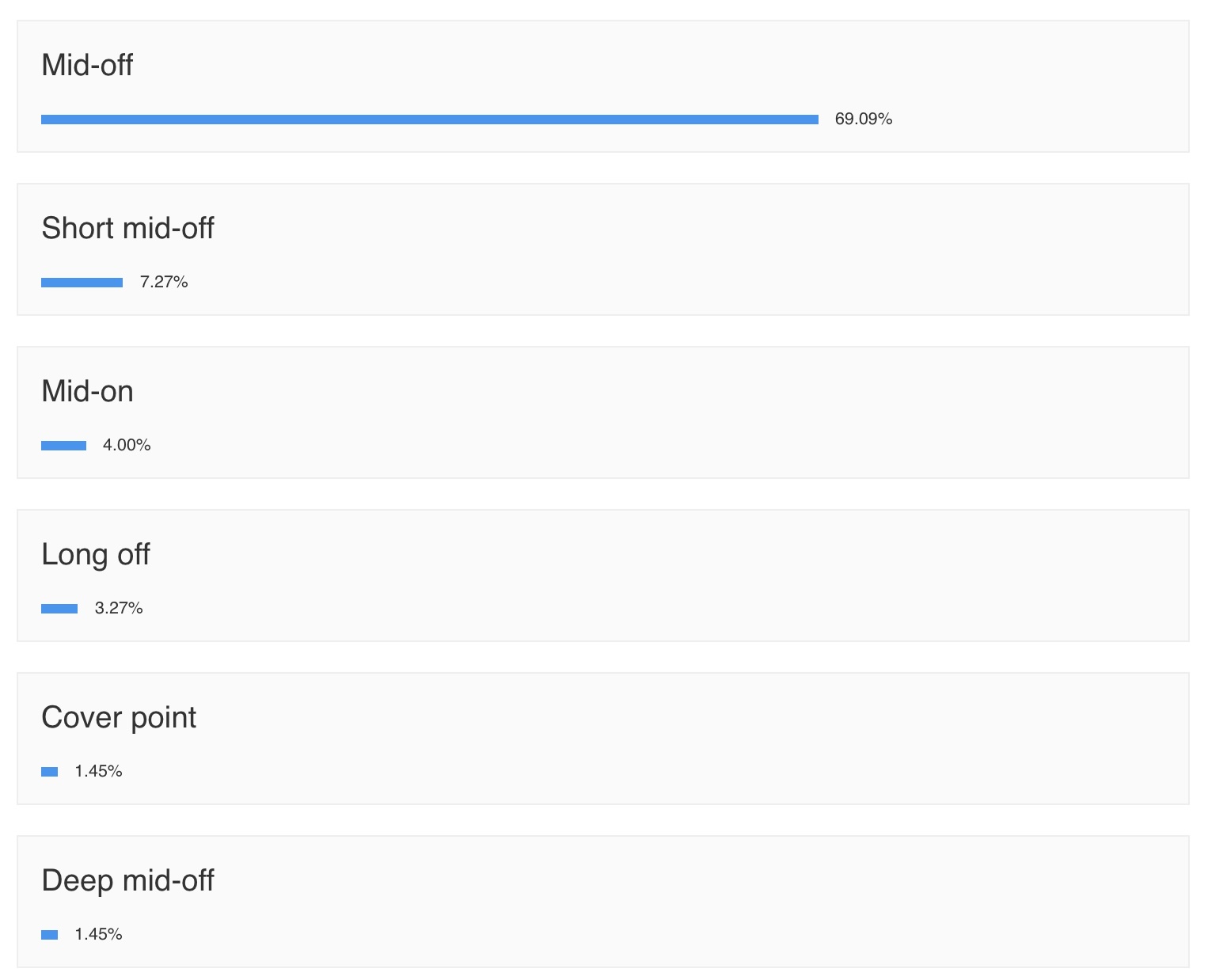Click the 69.09% percentage label
Viewport: 1208px width, 980px height.
(x=863, y=120)
